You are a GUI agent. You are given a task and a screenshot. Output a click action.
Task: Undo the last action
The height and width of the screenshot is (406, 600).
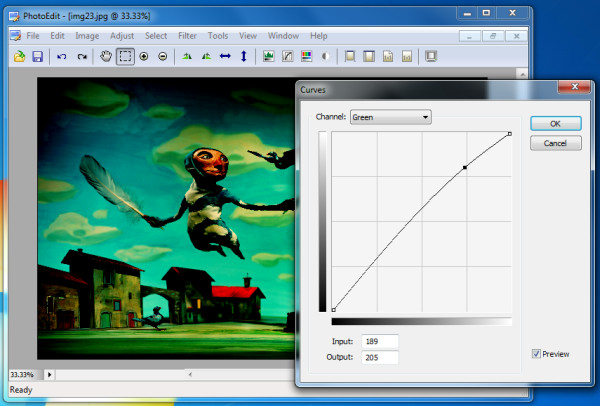tap(62, 57)
